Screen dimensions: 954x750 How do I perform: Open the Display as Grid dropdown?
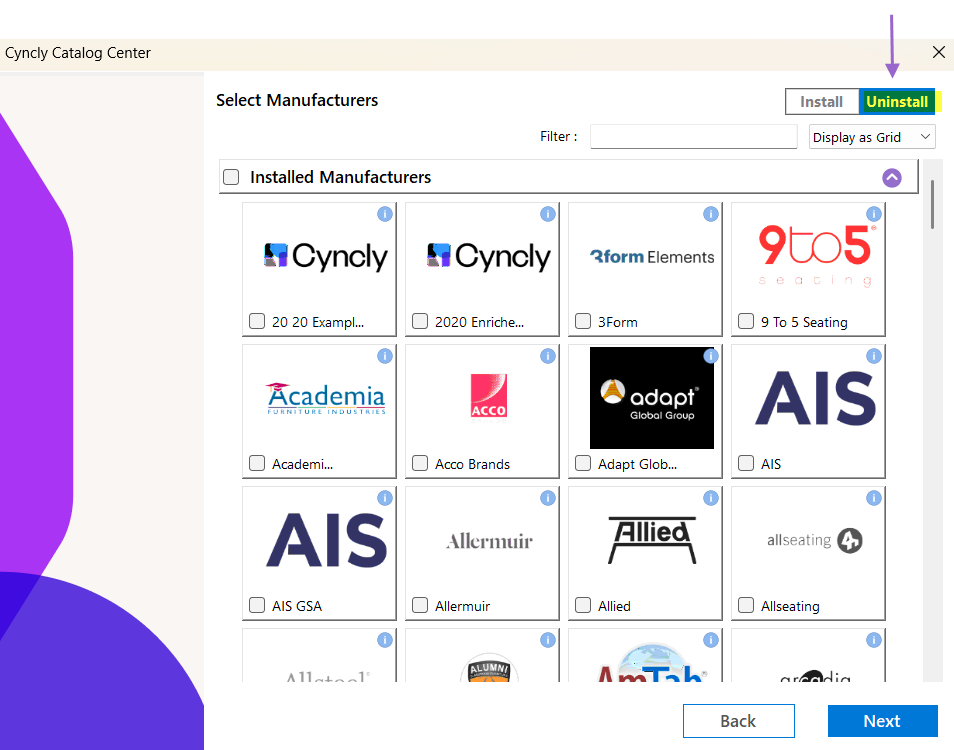(872, 137)
